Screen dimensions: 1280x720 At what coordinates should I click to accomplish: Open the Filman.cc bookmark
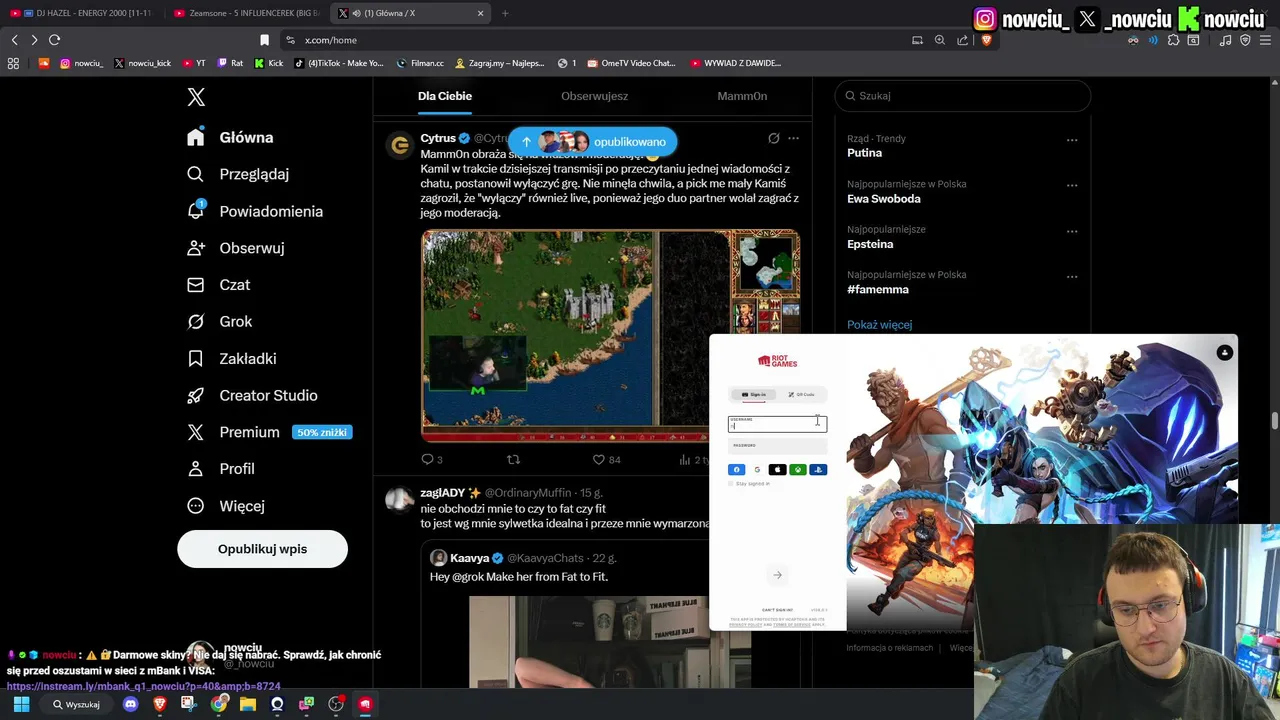coord(420,63)
